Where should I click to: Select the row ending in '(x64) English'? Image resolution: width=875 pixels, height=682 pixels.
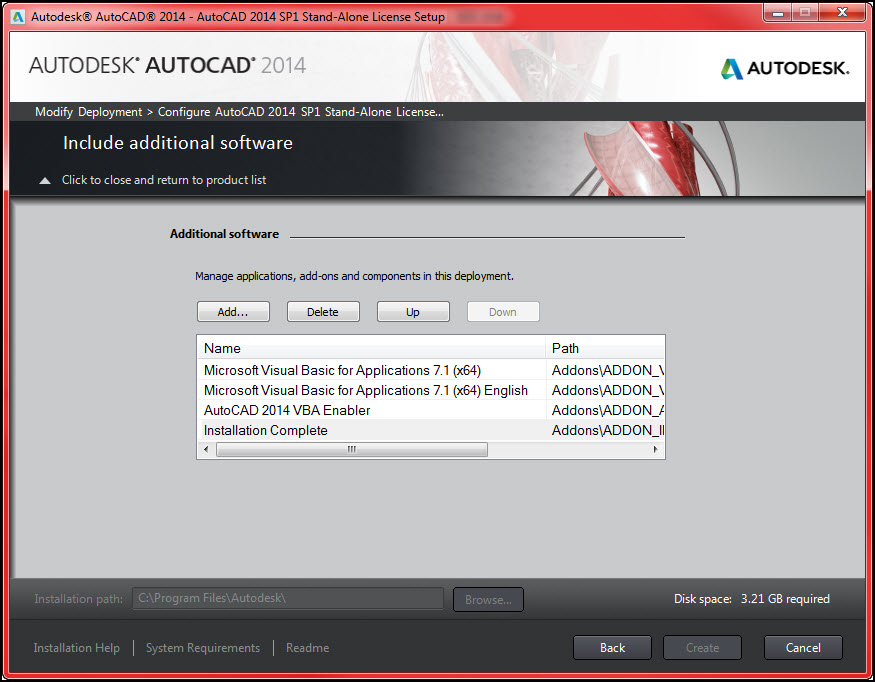click(x=431, y=390)
